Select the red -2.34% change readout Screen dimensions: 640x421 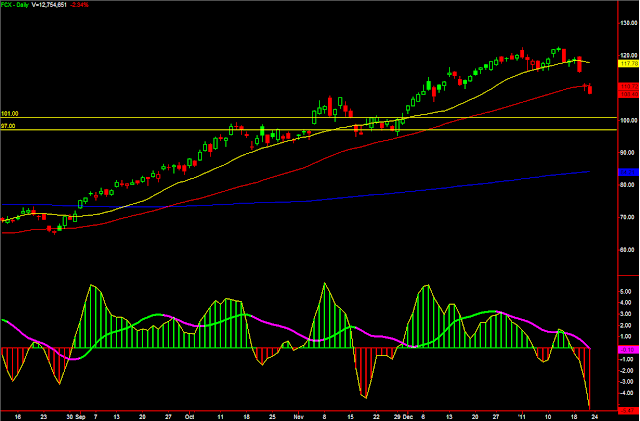[80, 5]
